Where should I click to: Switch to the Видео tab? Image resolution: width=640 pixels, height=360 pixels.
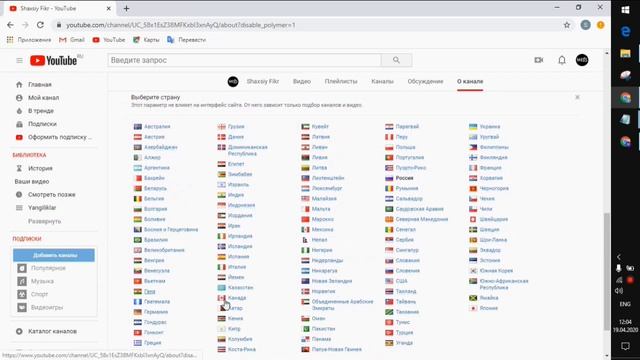pyautogui.click(x=302, y=81)
